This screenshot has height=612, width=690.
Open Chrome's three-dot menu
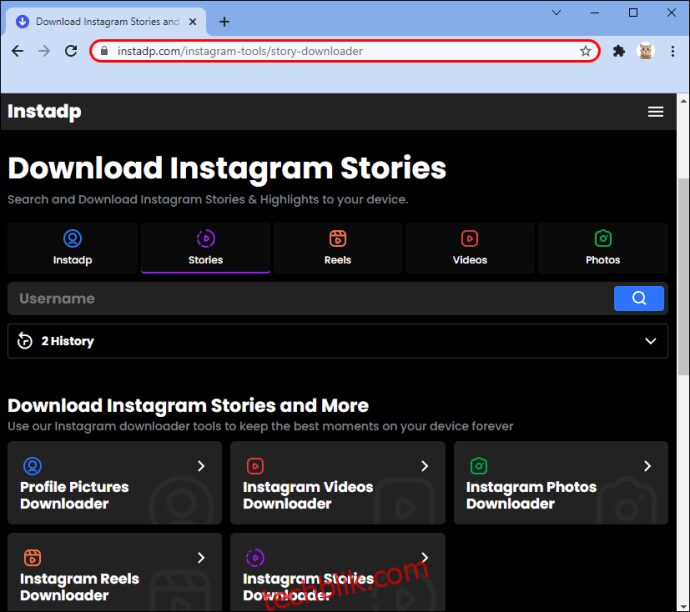[x=672, y=51]
